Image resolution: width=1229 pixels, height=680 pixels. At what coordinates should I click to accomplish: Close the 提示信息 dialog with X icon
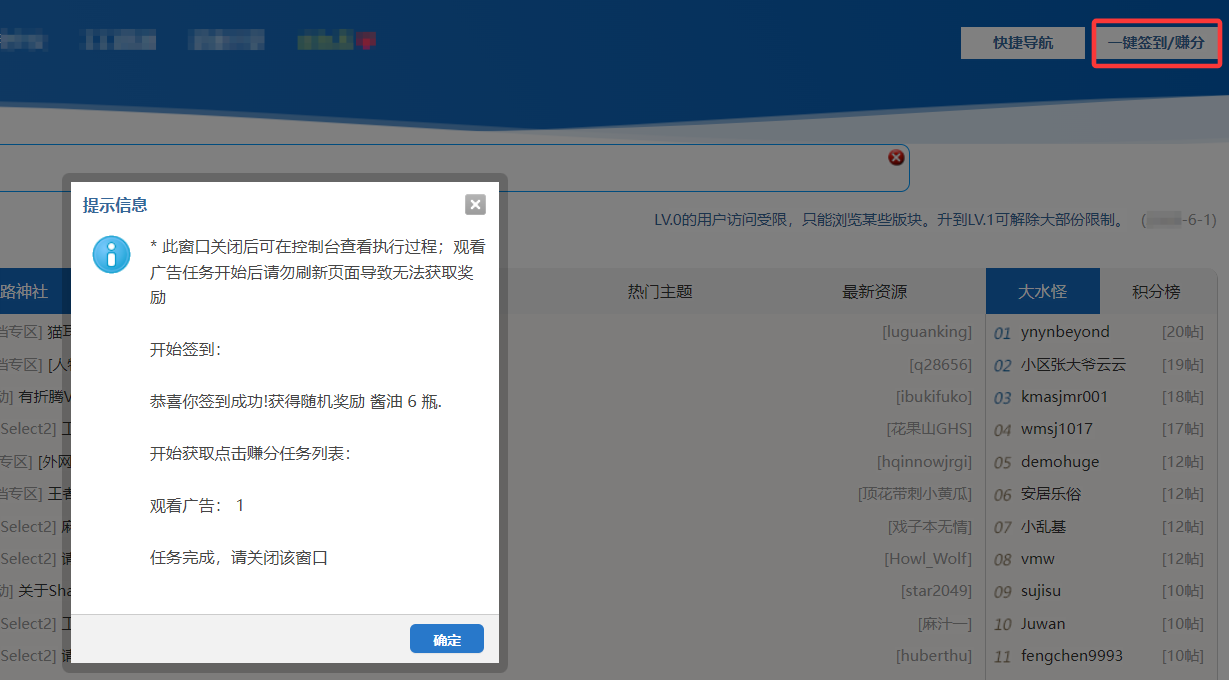click(x=475, y=204)
